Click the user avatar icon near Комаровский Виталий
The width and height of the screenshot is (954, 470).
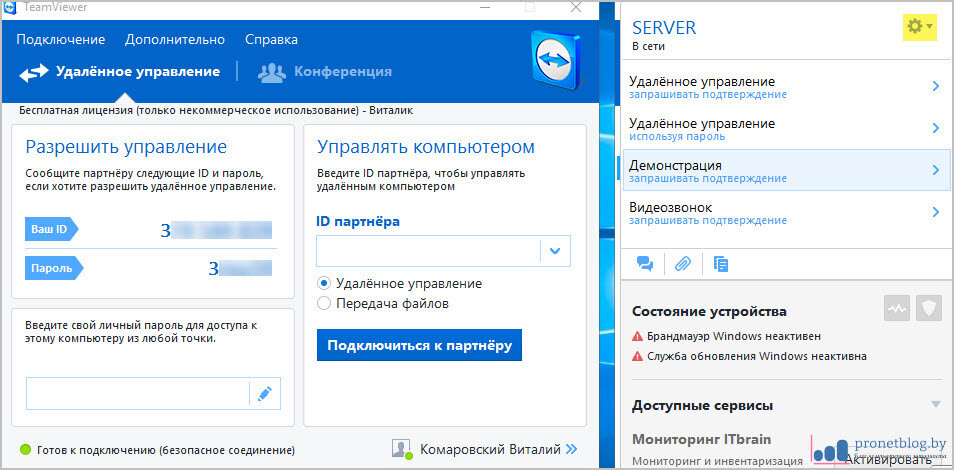(x=401, y=449)
